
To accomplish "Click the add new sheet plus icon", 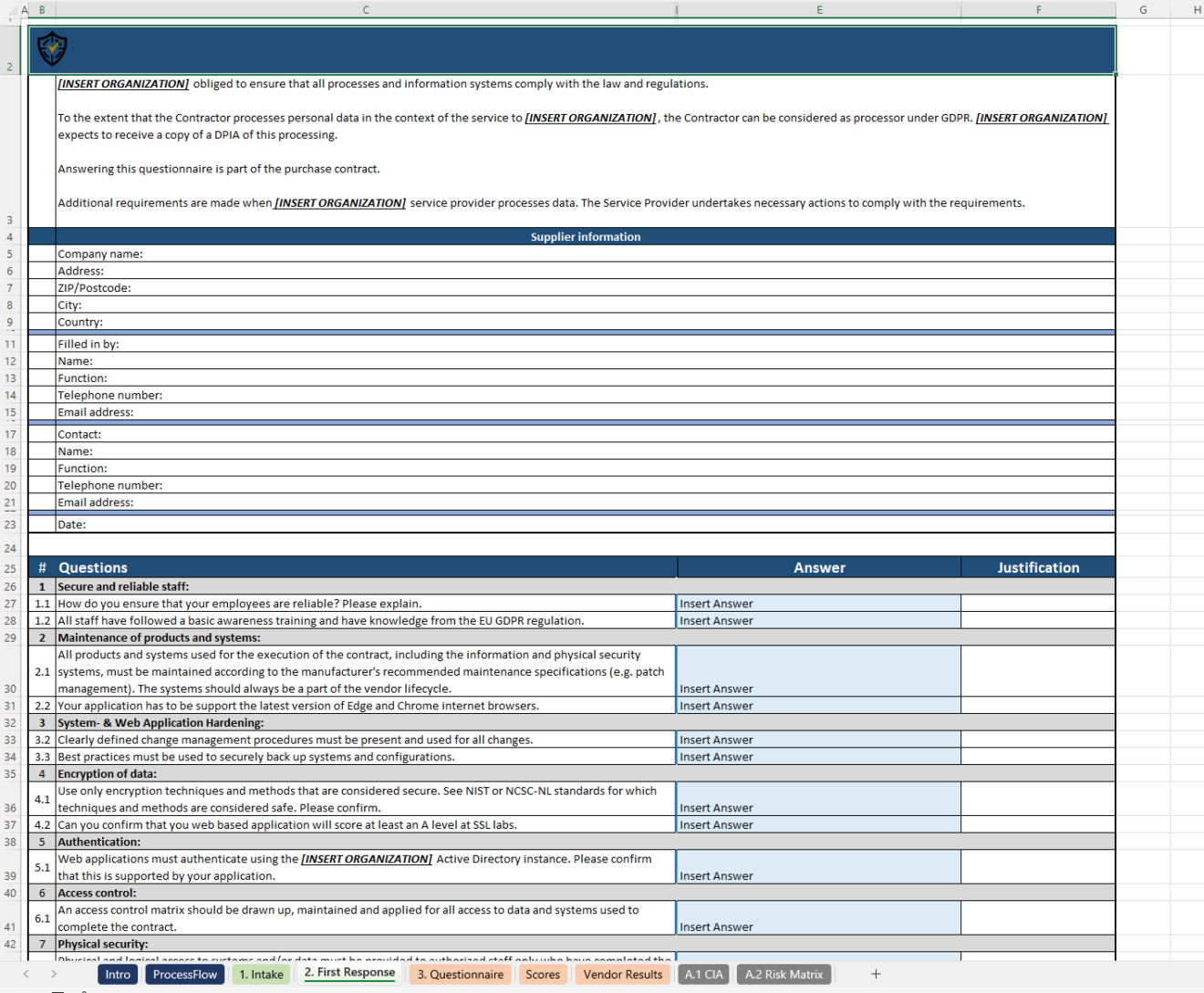I will point(874,974).
